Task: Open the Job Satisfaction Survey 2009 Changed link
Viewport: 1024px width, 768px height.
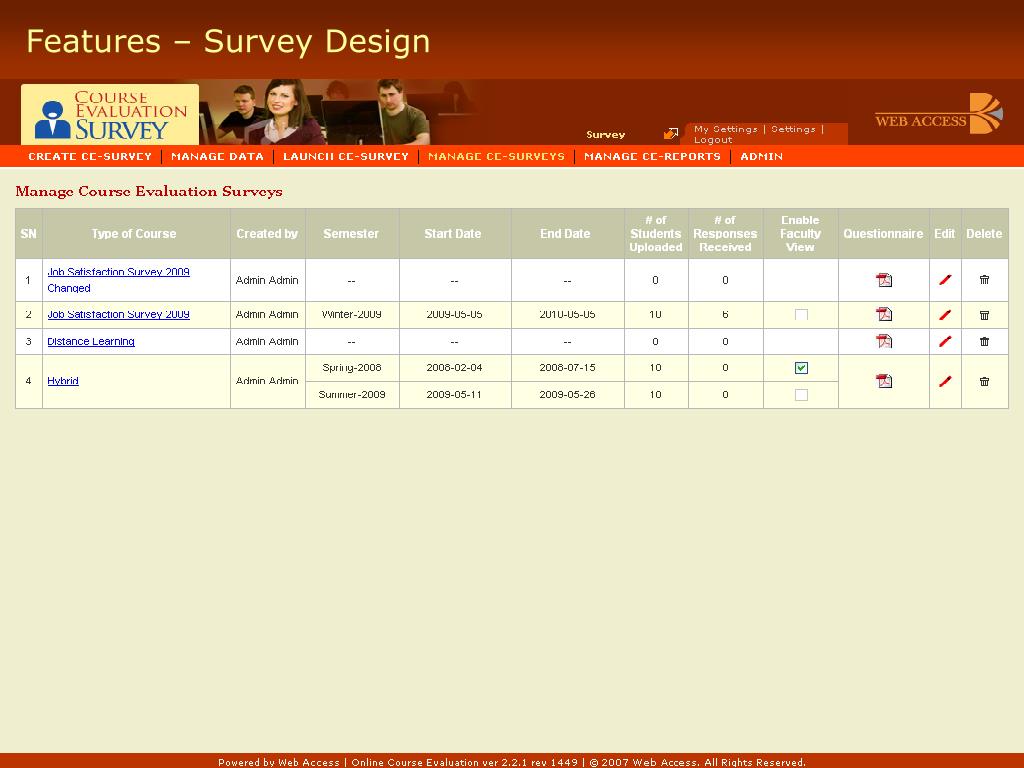Action: [118, 280]
